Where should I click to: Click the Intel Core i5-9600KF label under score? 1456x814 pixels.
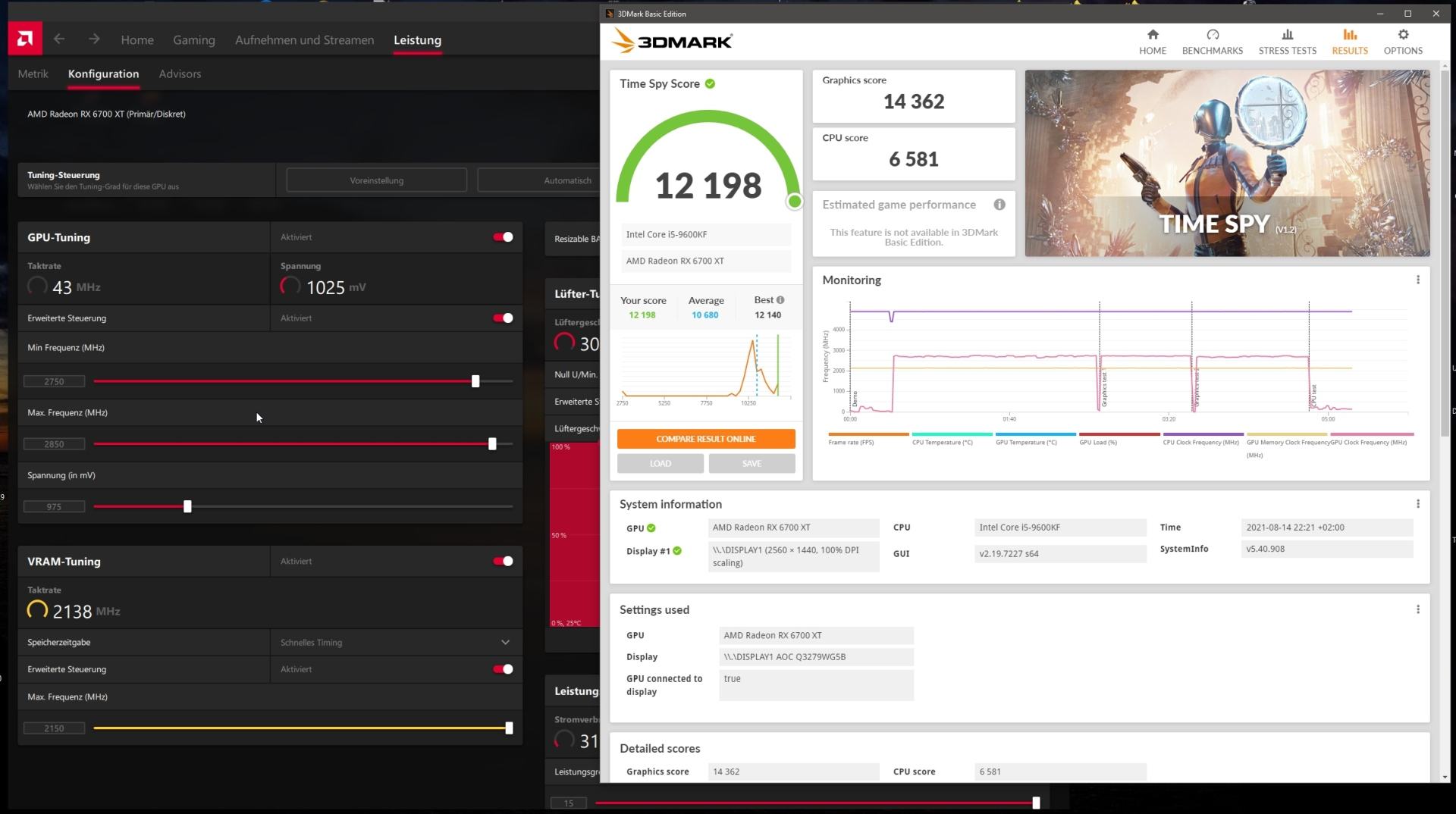pos(706,235)
